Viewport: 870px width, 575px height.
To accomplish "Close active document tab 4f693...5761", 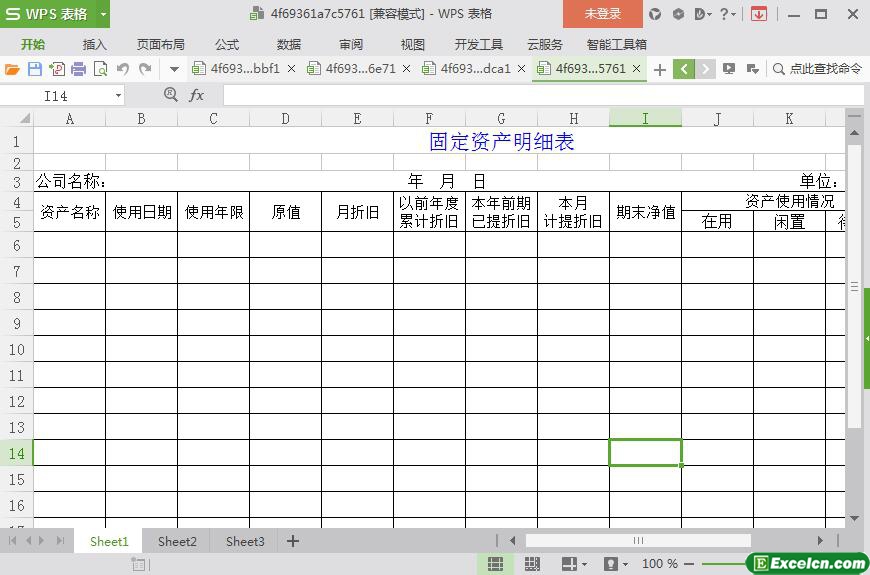I will pos(636,69).
